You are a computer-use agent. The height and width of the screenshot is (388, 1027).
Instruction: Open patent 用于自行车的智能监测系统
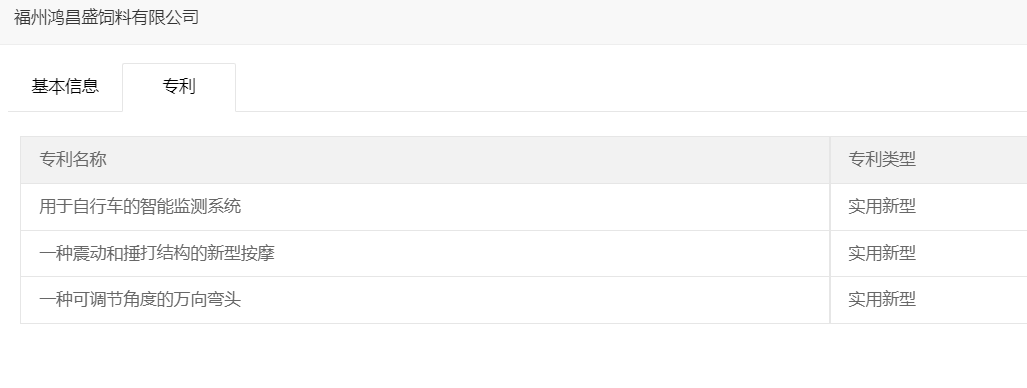[x=140, y=206]
